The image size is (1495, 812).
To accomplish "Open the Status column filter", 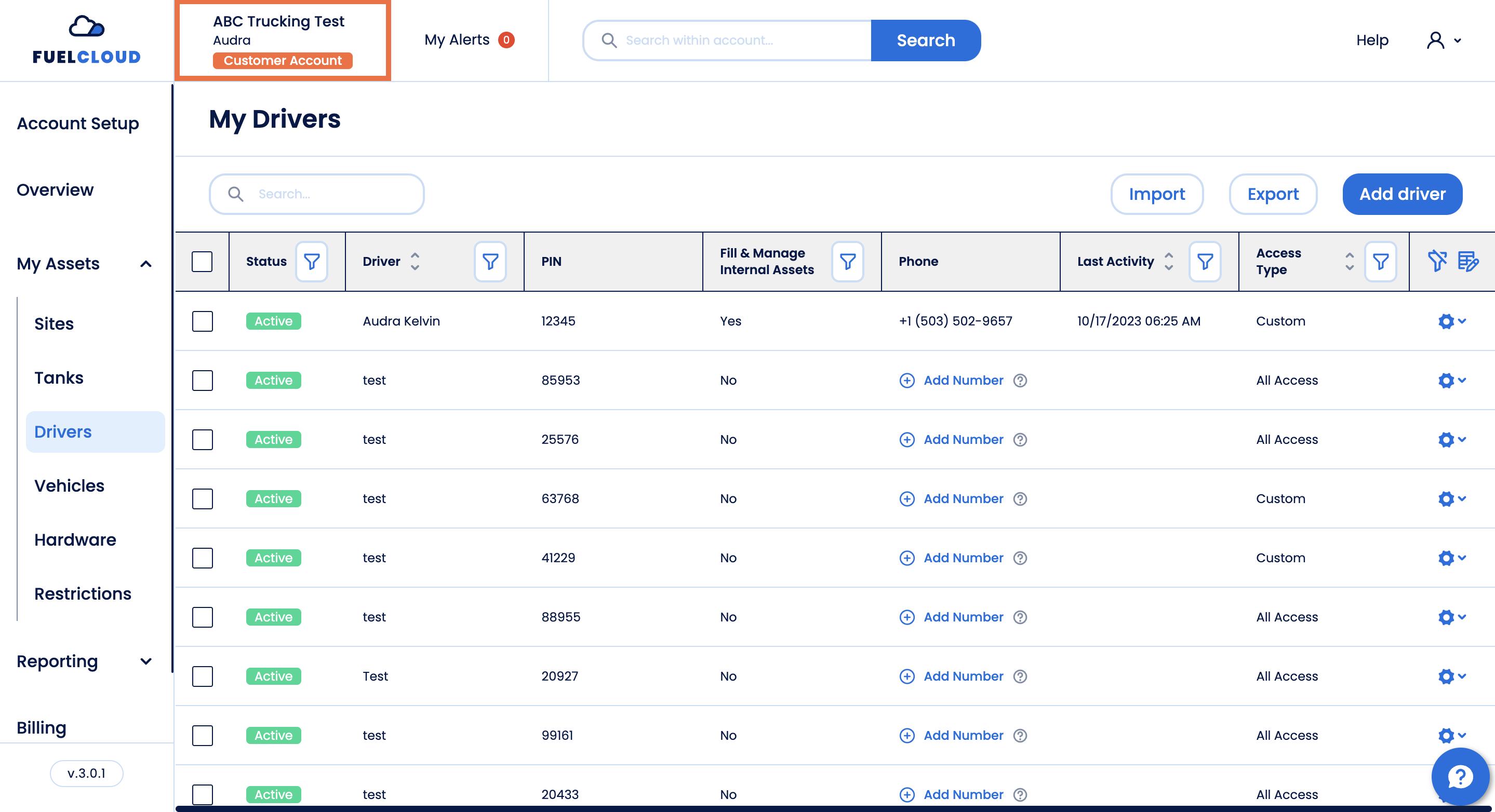I will (312, 262).
